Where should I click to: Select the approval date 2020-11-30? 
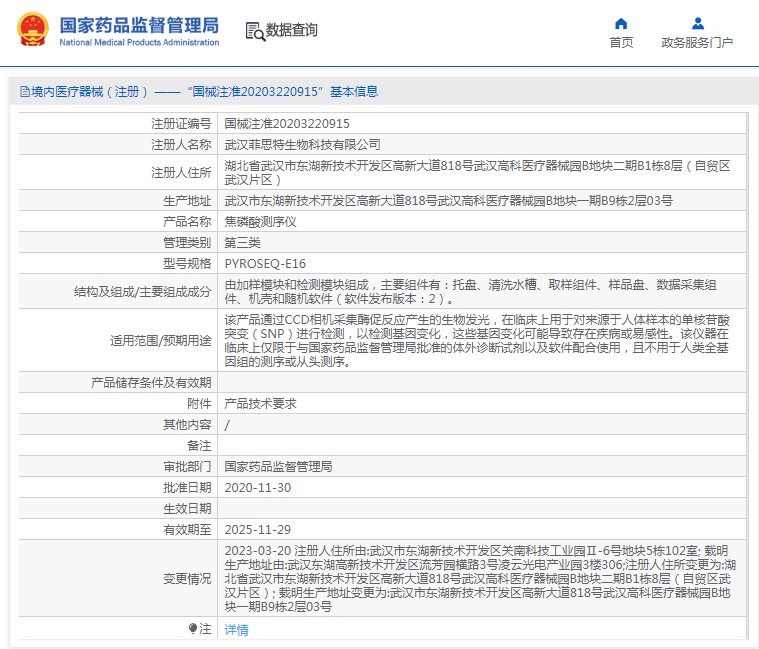pos(258,487)
